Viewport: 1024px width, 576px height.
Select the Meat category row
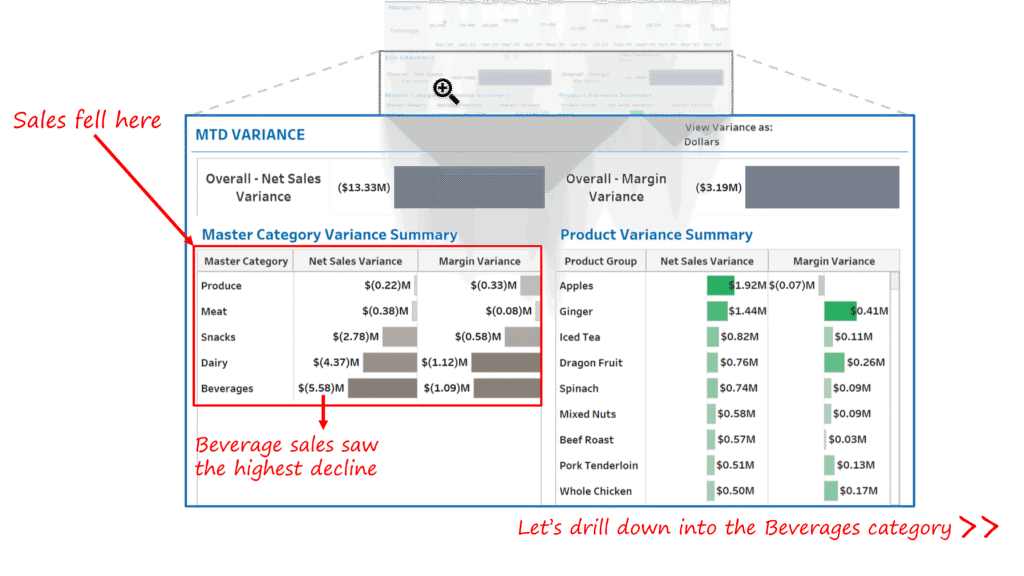369,311
